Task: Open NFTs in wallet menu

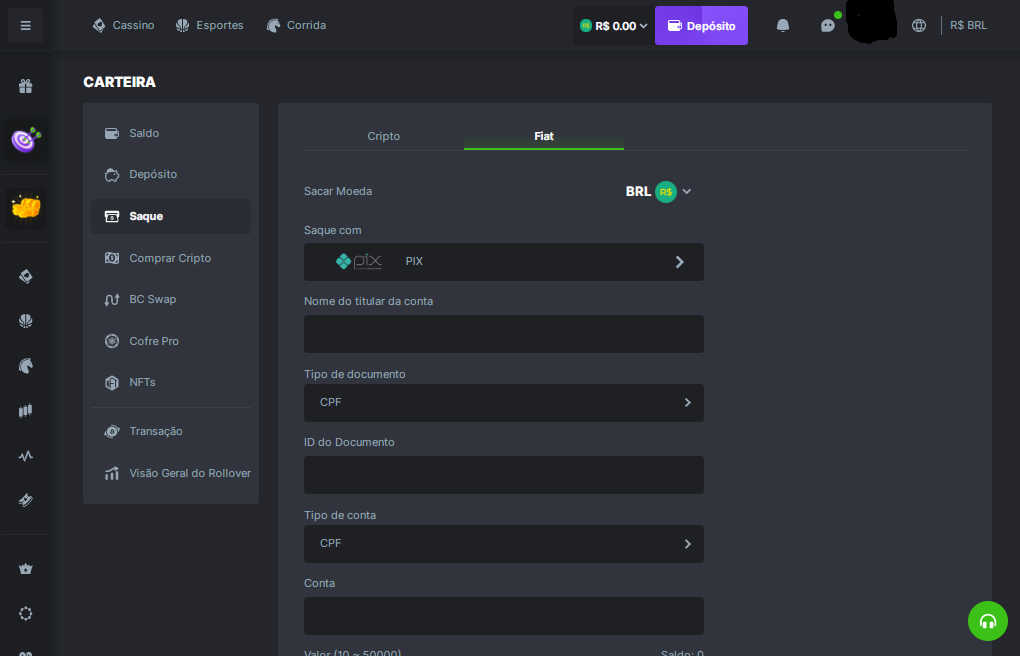Action: (x=170, y=382)
